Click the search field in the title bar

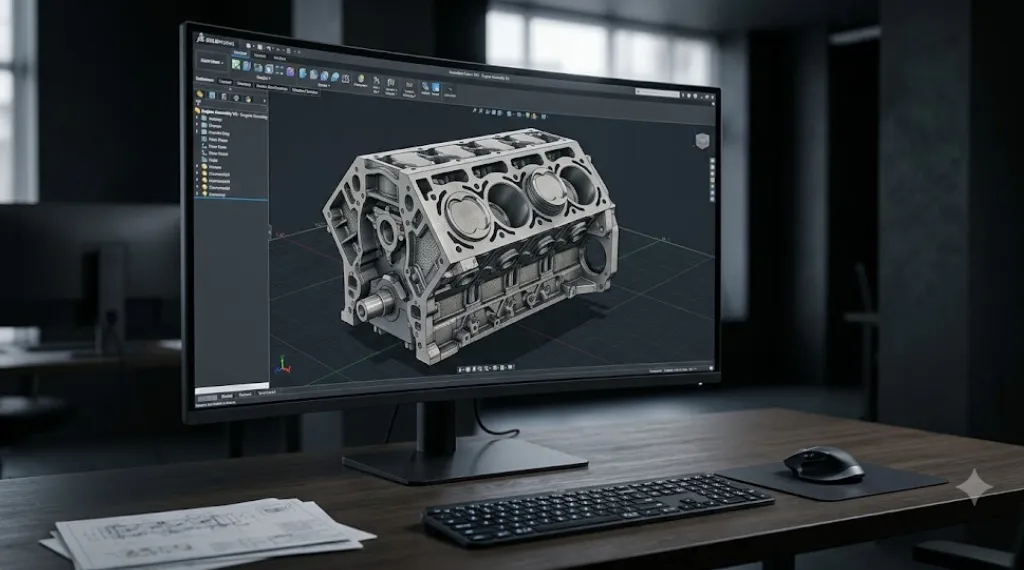point(658,93)
